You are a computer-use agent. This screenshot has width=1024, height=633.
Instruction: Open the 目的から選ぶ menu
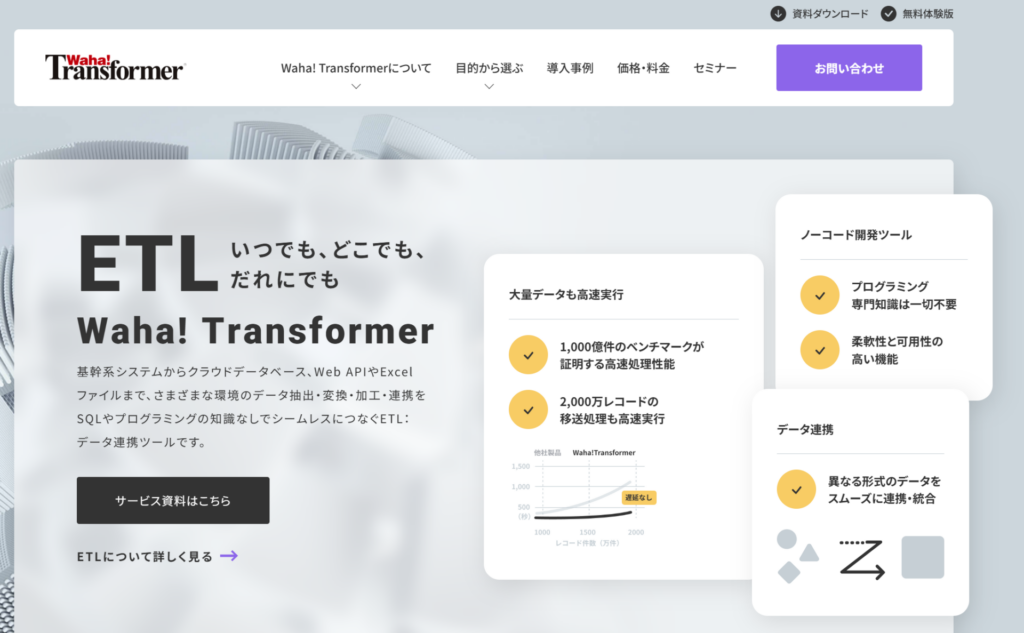(489, 68)
